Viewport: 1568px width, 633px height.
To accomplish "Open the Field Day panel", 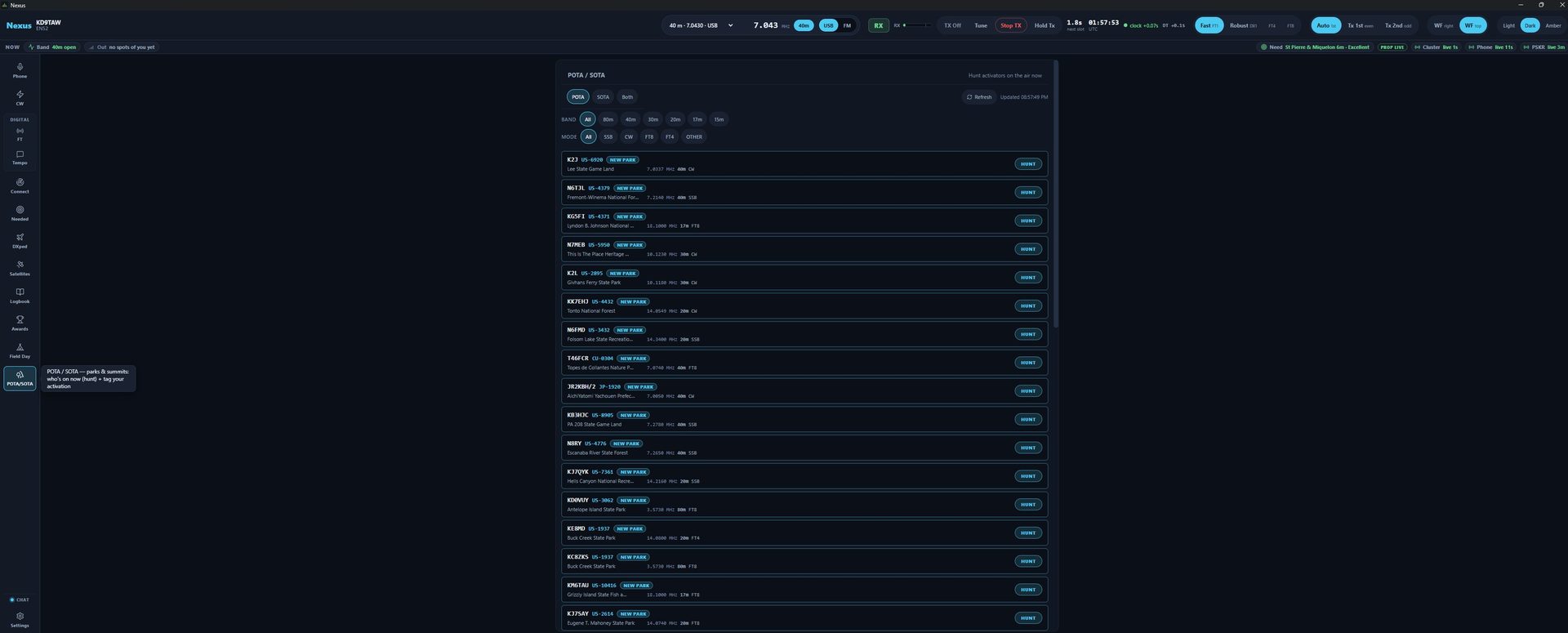I will [20, 351].
